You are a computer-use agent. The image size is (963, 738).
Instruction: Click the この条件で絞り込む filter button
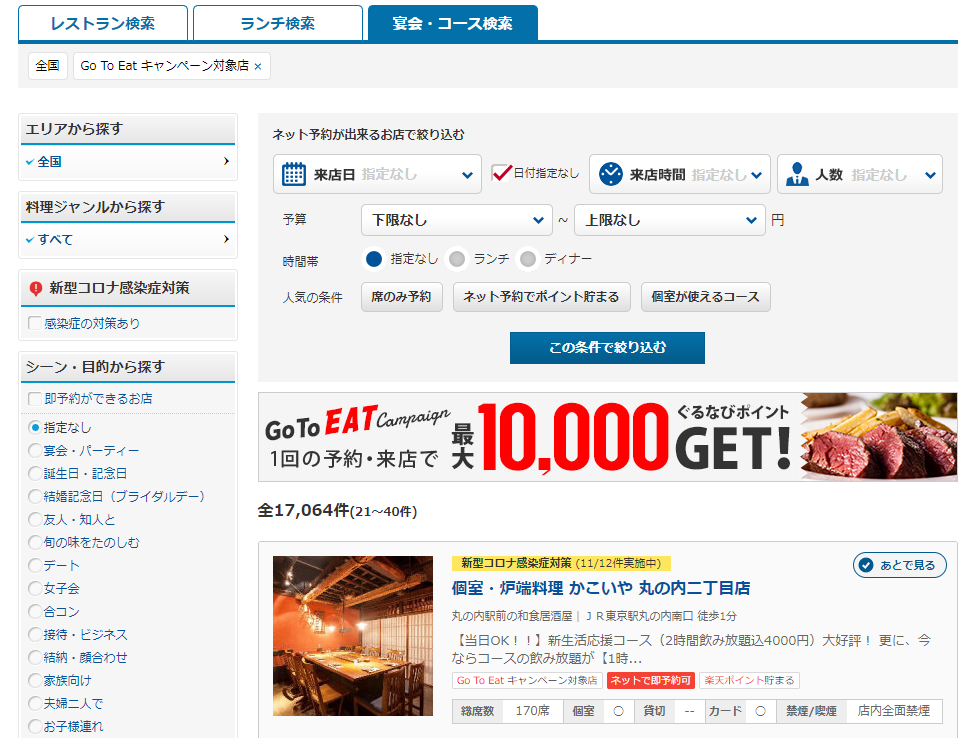(x=607, y=348)
